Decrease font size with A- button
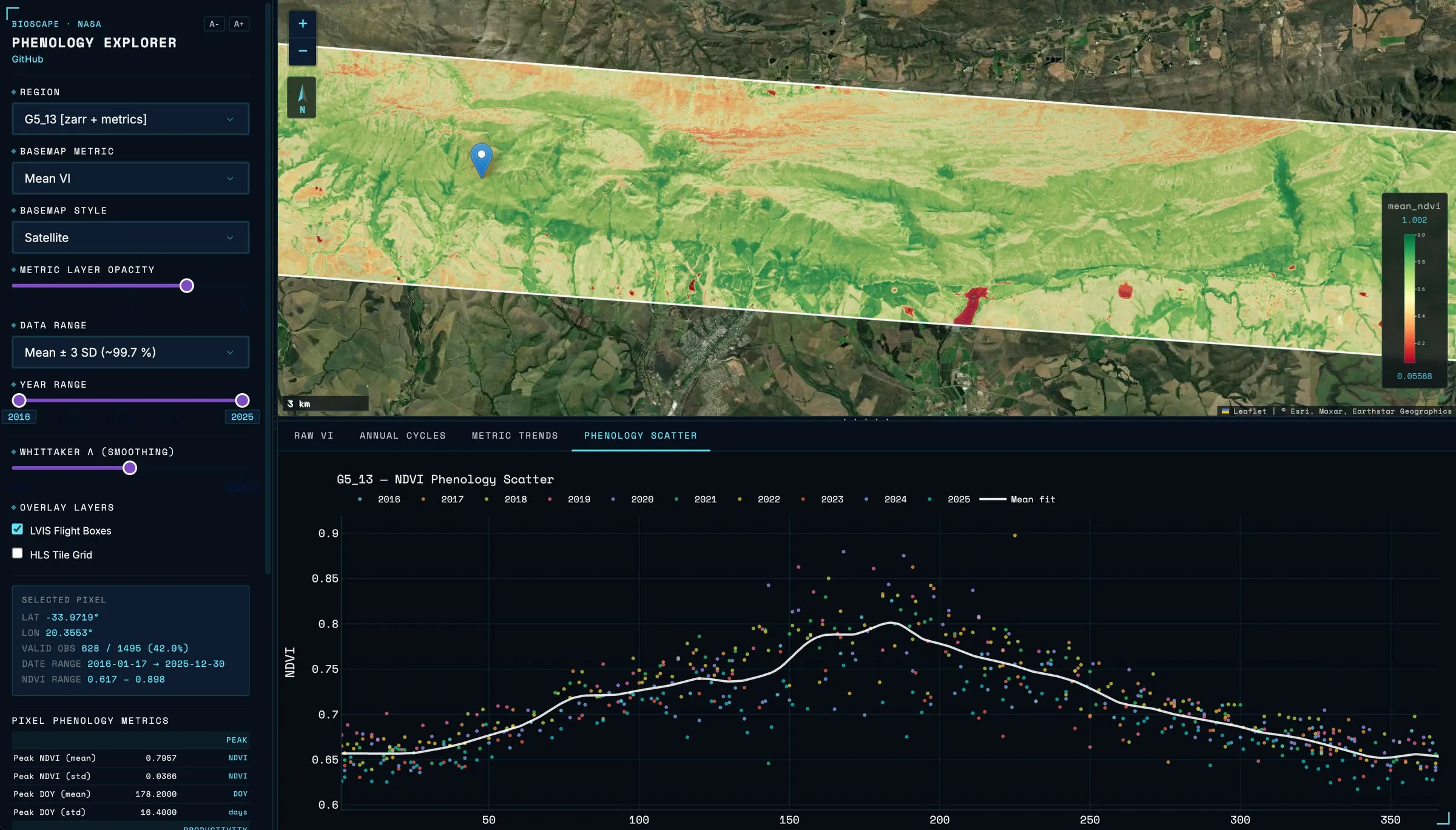 click(214, 24)
